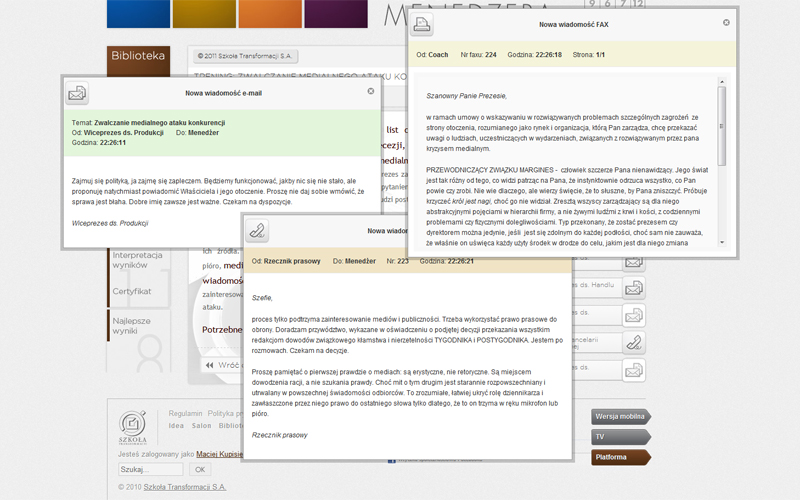Screen dimensions: 800x500
Task: Click the Temat line in the e-mail popup
Action: [148, 123]
